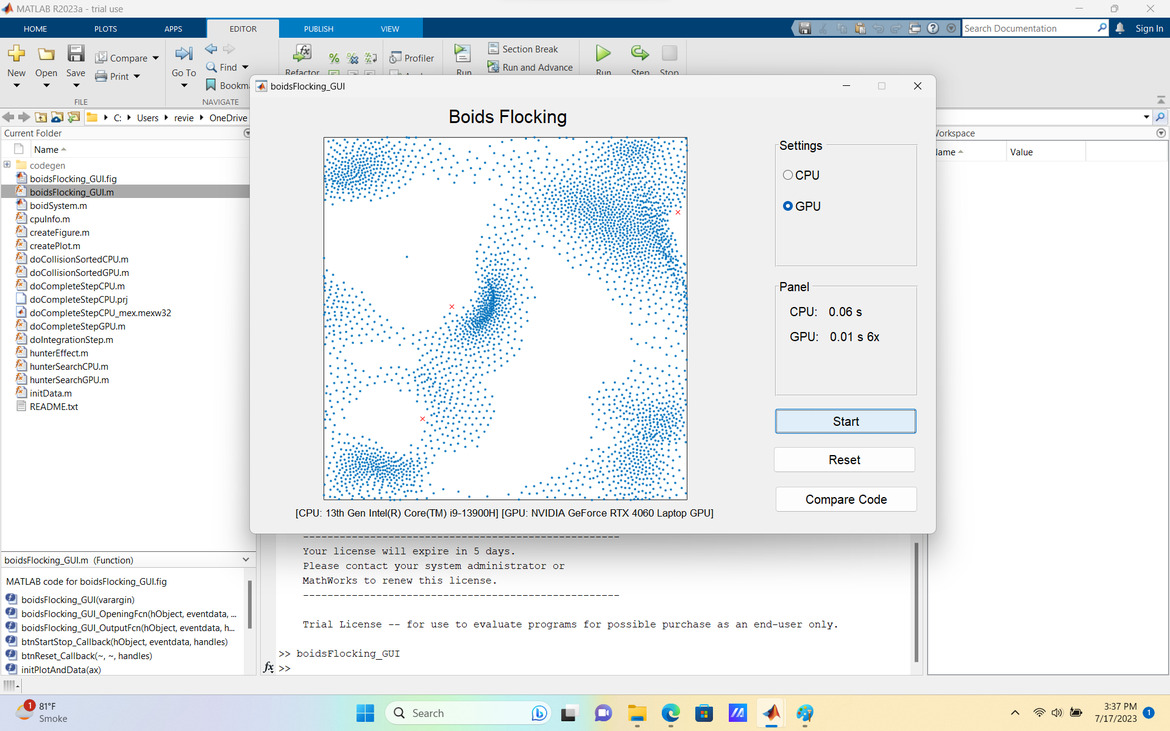Click the Find magnifier icon
This screenshot has width=1170, height=731.
[211, 67]
